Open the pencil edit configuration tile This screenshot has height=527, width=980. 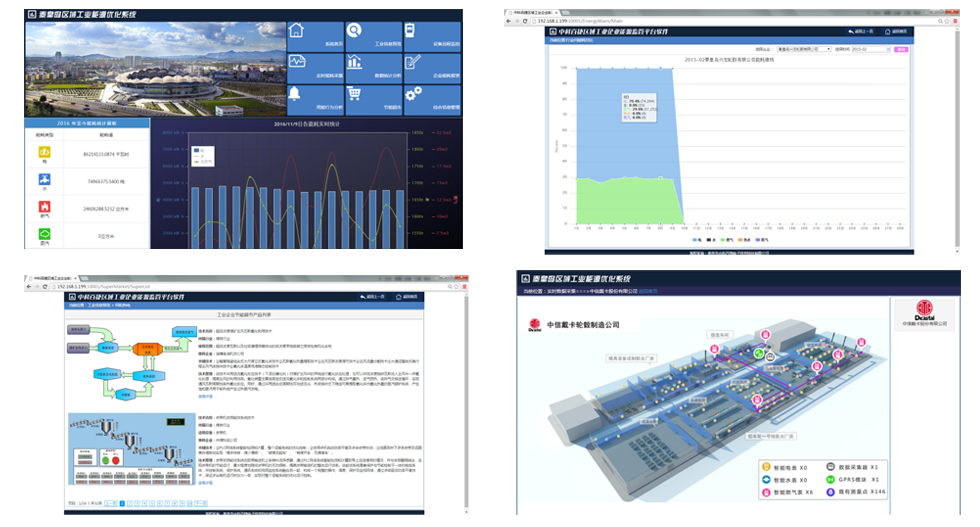431,67
